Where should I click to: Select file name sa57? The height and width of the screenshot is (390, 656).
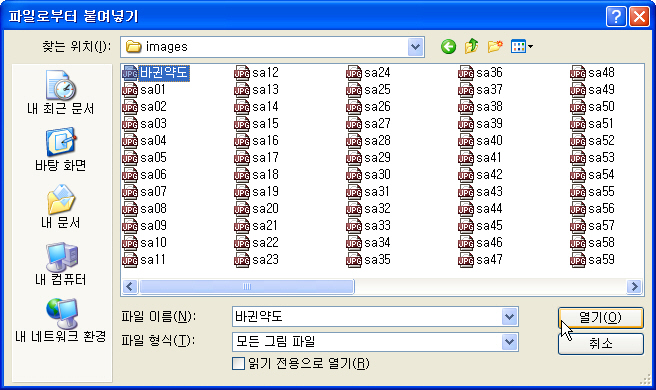coord(601,226)
